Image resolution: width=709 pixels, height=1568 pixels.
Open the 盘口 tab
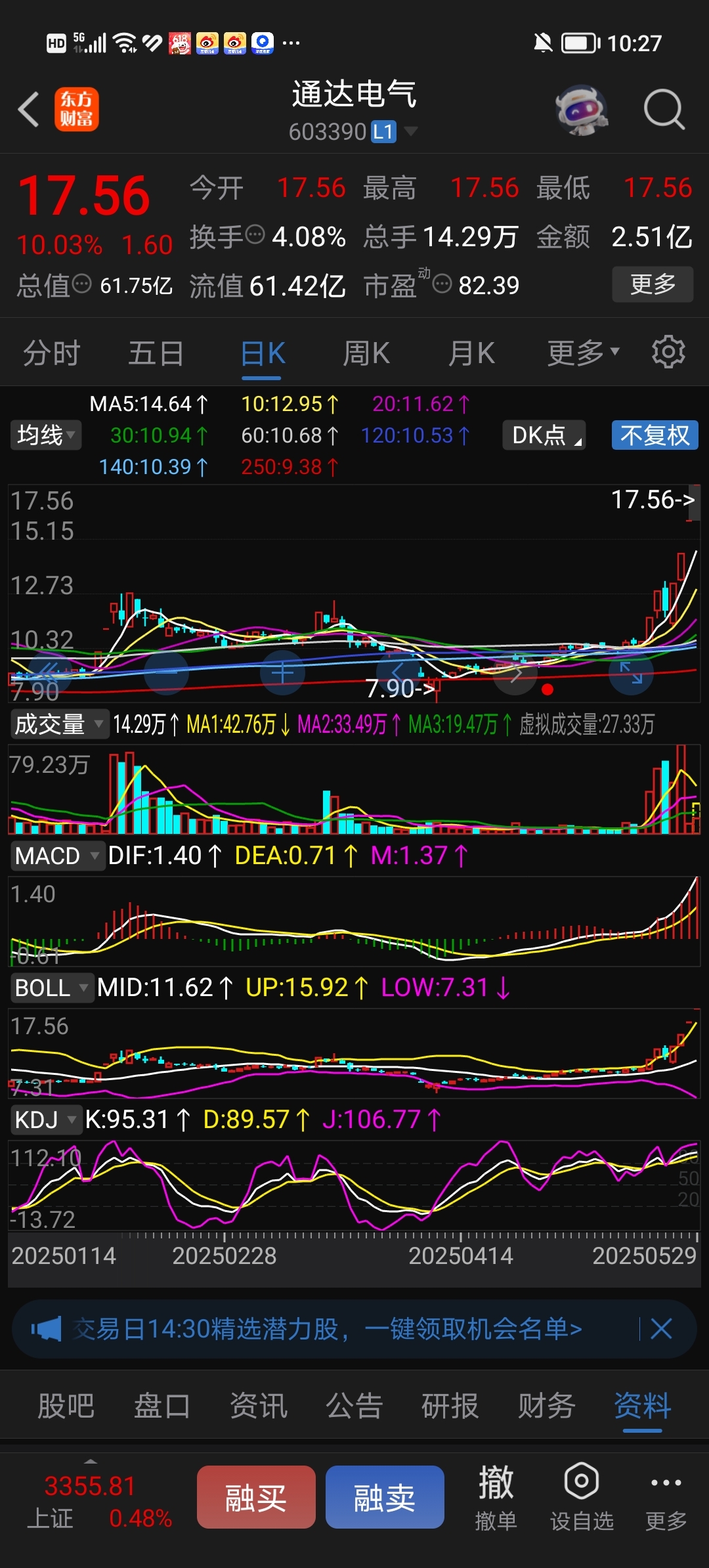pos(161,1406)
